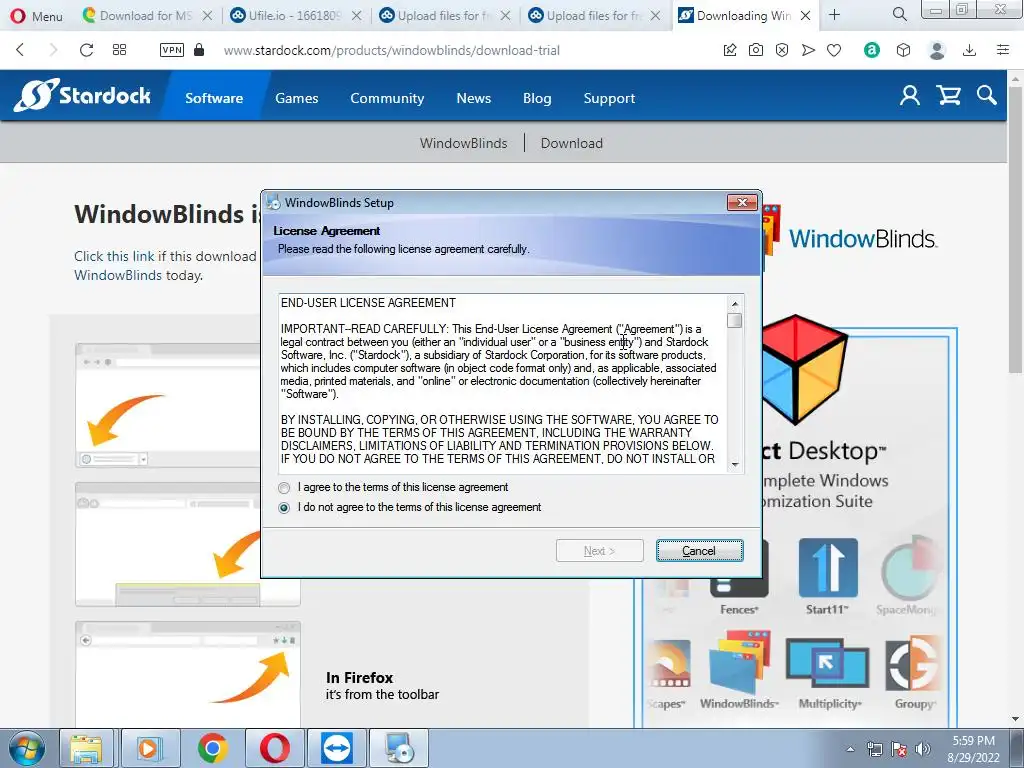Click the Stardock logo
Image resolution: width=1024 pixels, height=768 pixels.
82,95
